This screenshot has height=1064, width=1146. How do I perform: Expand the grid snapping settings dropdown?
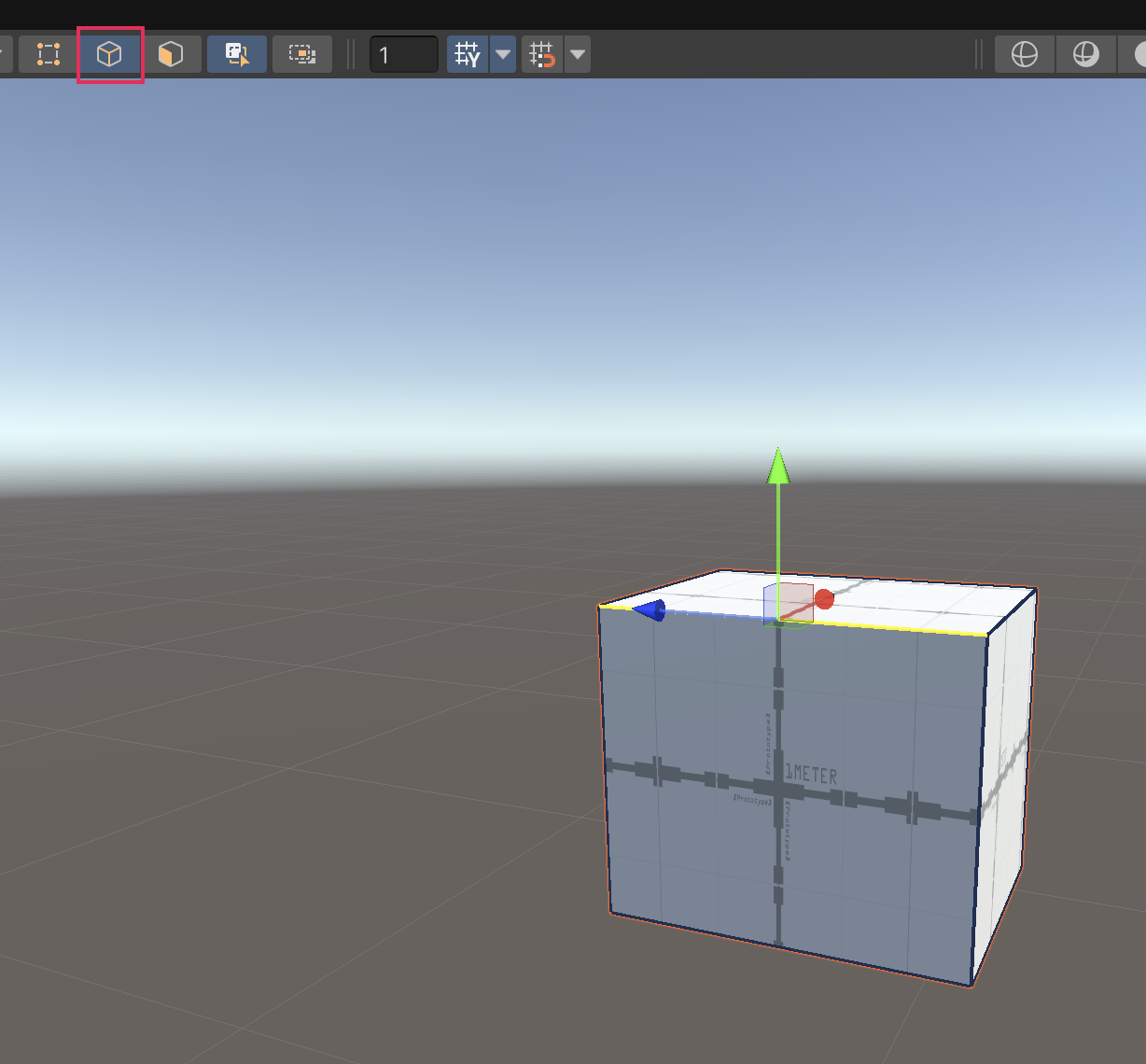coord(578,54)
